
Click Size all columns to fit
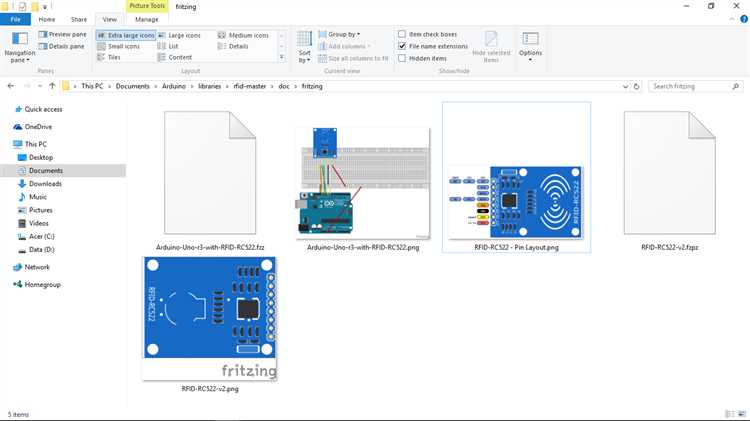pyautogui.click(x=353, y=58)
